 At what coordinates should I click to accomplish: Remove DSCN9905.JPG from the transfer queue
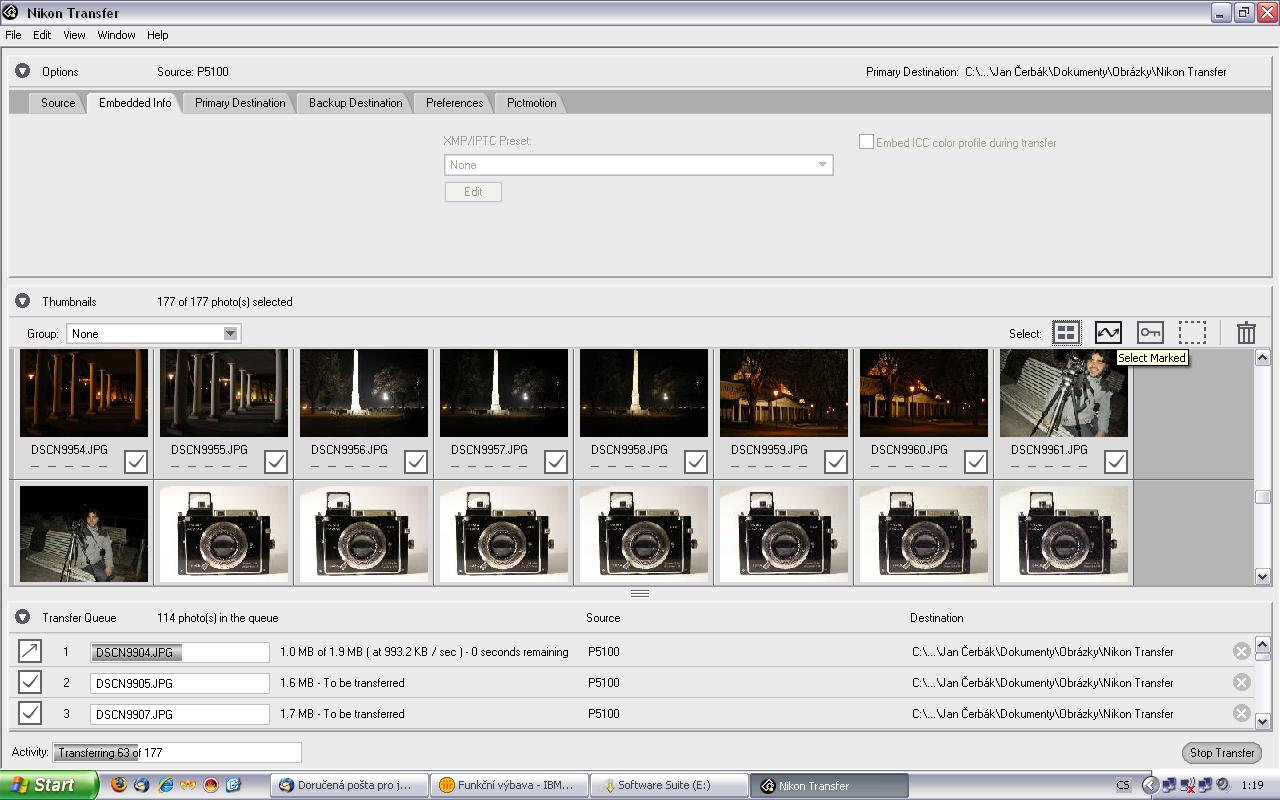click(1241, 682)
